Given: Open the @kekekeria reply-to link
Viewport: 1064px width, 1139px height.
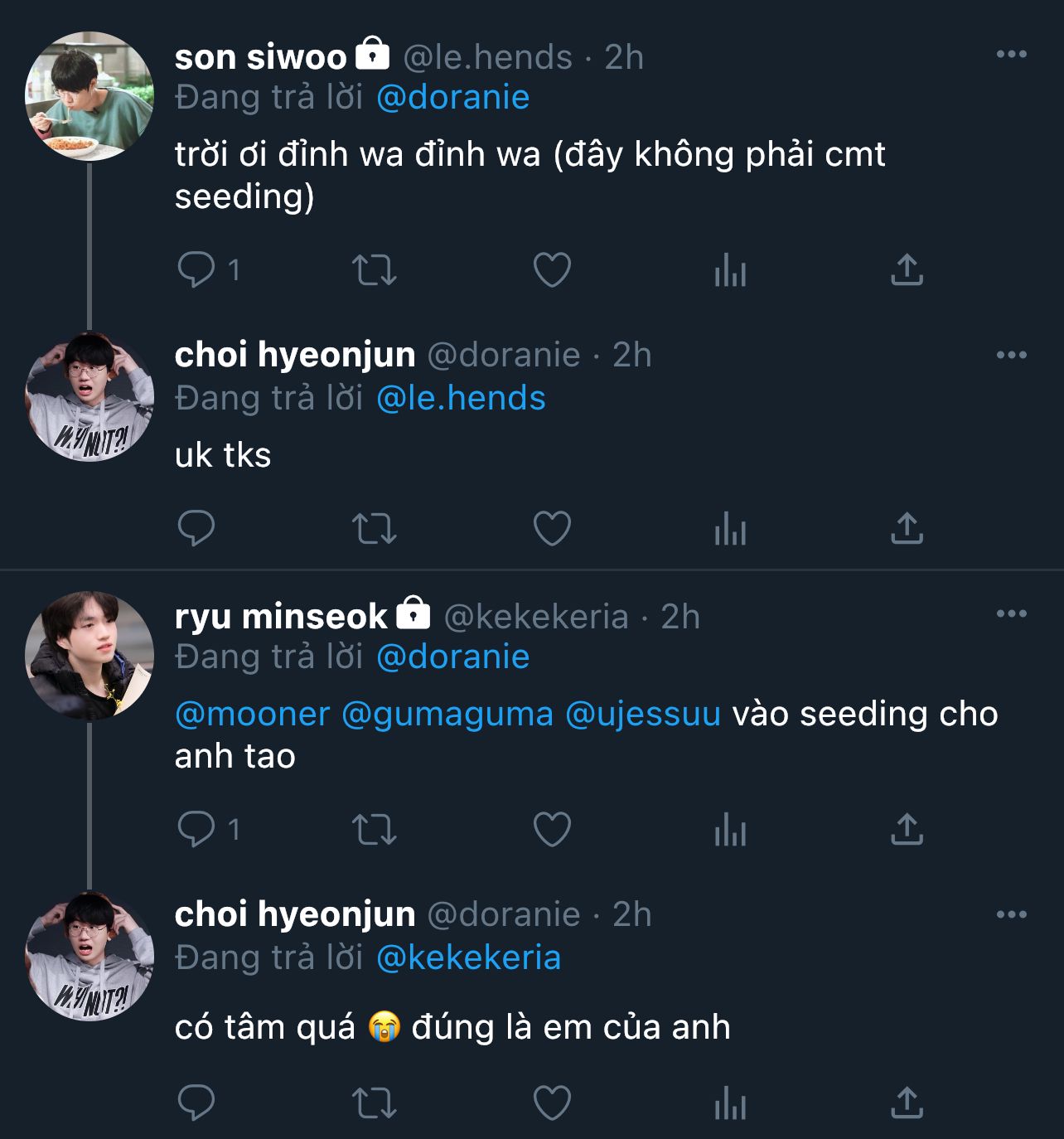Looking at the screenshot, I should pos(468,957).
